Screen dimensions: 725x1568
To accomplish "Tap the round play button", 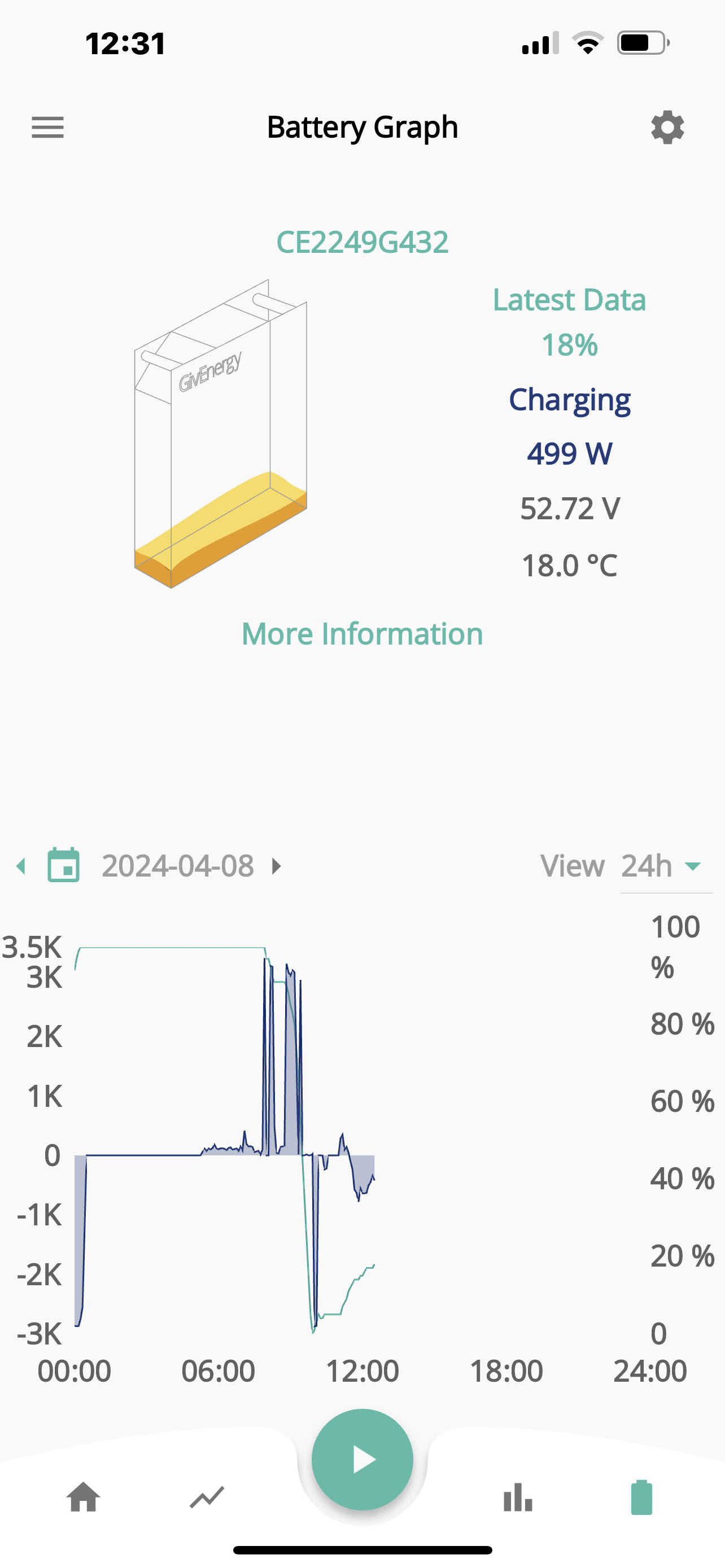I will [362, 1460].
